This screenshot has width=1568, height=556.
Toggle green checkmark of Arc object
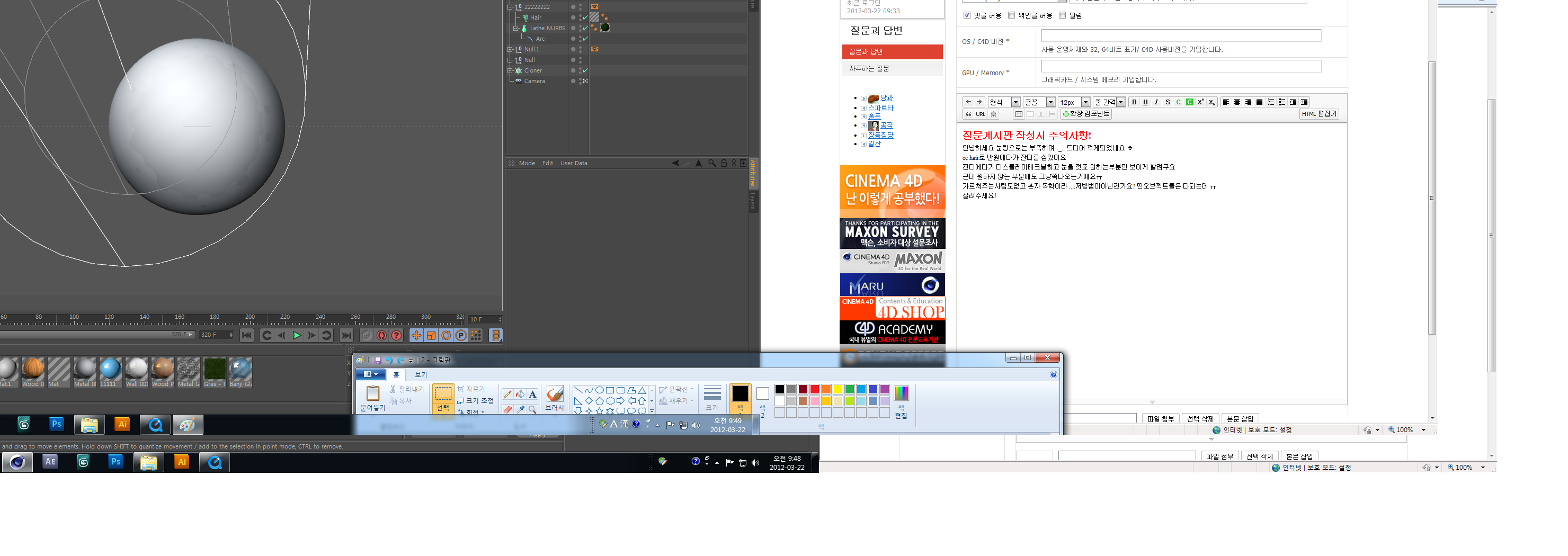point(585,39)
